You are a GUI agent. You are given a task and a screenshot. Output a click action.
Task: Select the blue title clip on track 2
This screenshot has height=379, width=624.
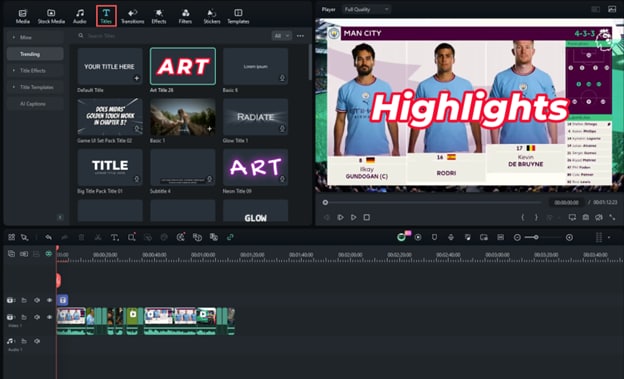click(62, 300)
